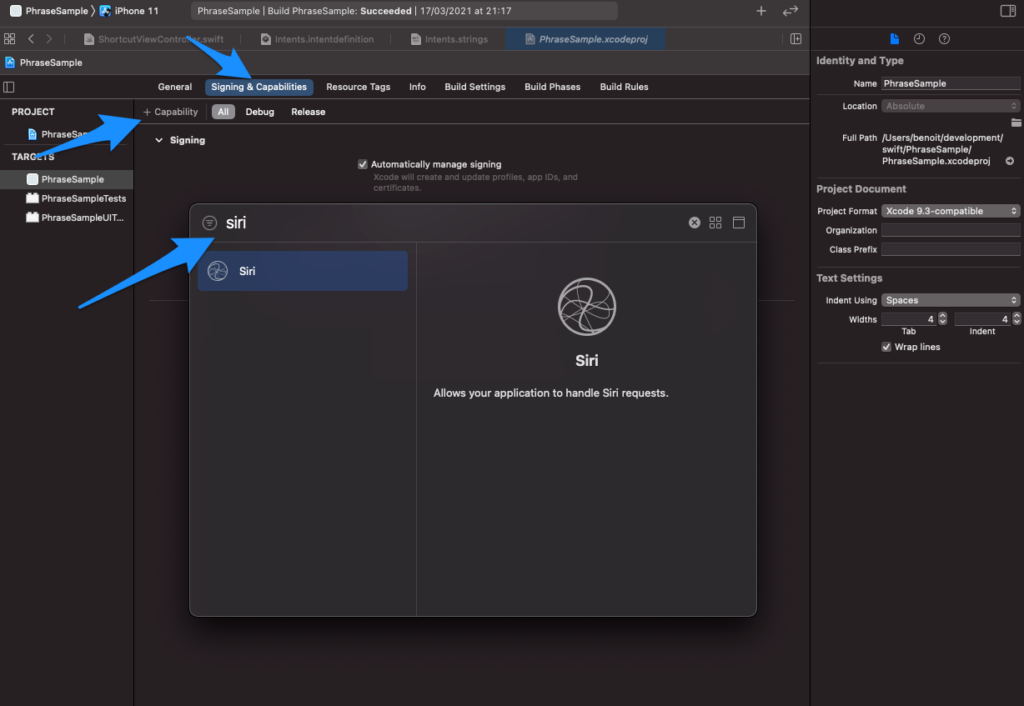Reveal full path in Finder arrow
Viewport: 1024px width, 706px height.
pos(1010,161)
